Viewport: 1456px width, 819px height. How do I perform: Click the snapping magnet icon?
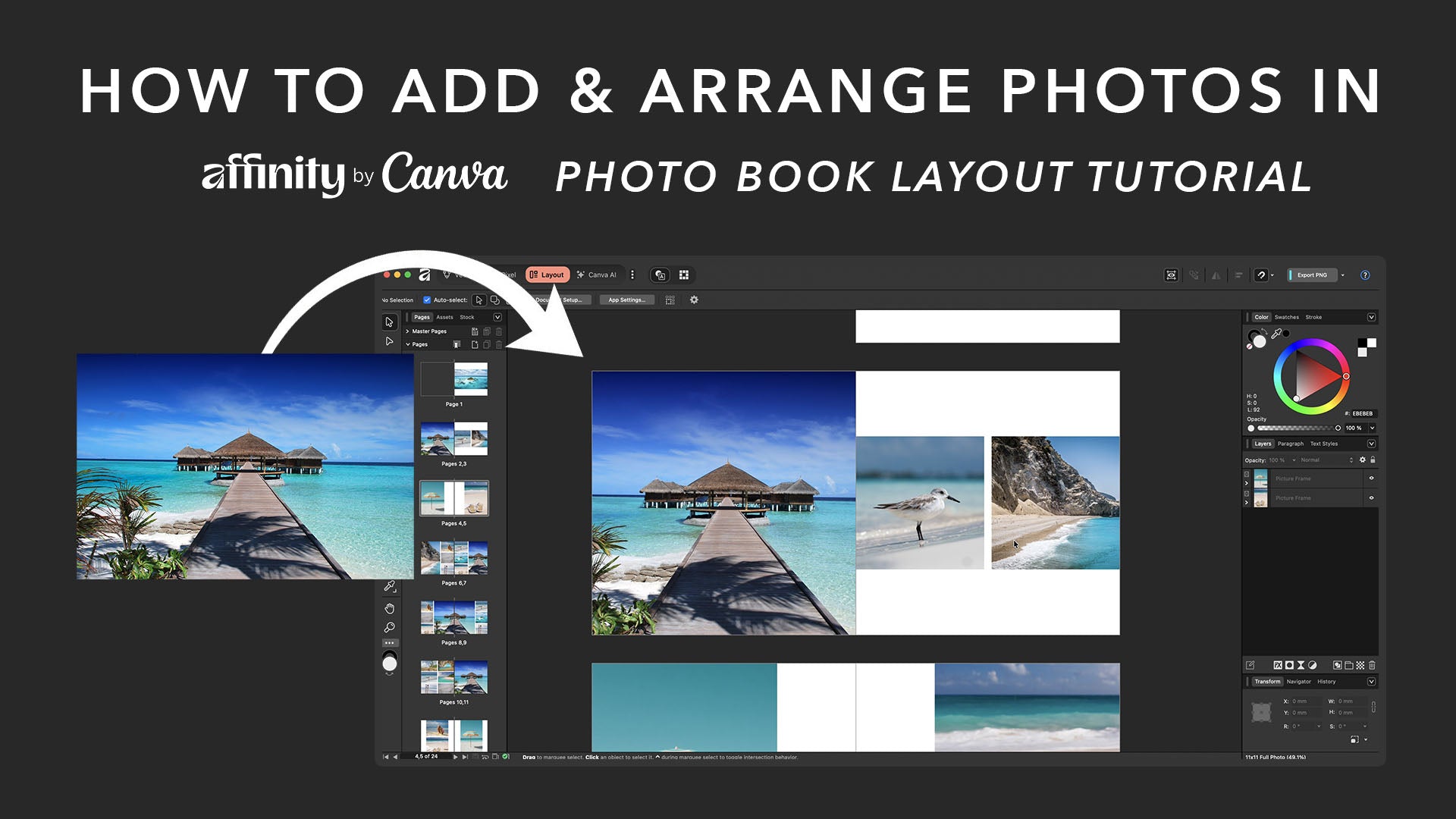pyautogui.click(x=1261, y=275)
